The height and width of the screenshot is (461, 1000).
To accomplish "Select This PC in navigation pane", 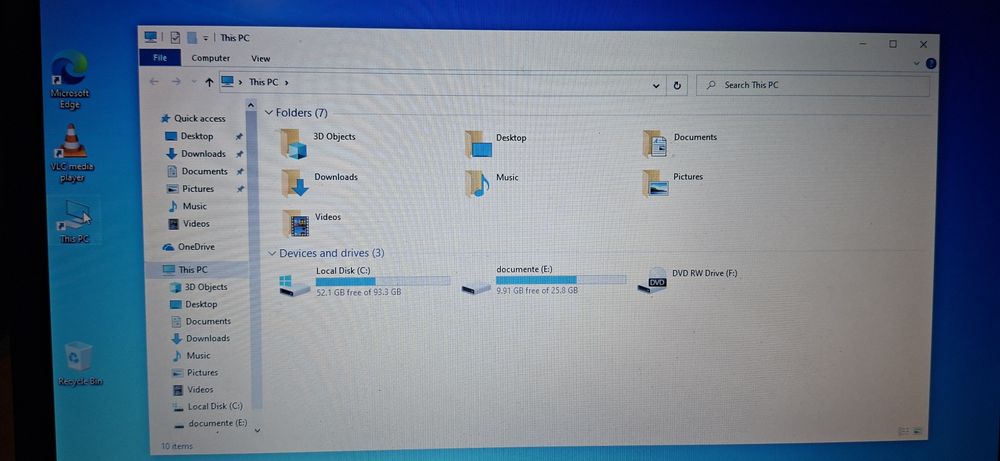I will [x=185, y=270].
